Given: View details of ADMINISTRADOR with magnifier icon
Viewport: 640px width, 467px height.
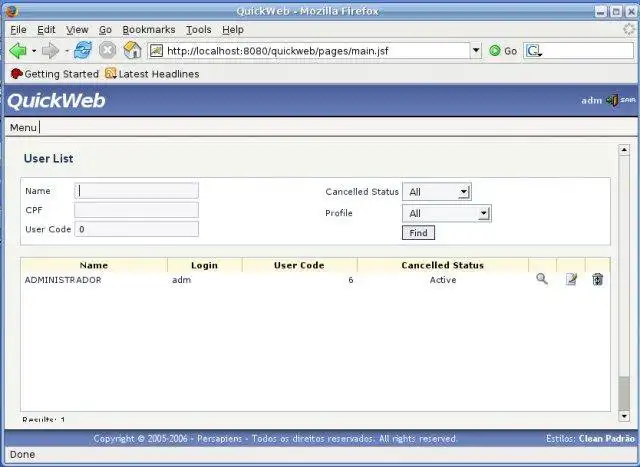Looking at the screenshot, I should (542, 279).
